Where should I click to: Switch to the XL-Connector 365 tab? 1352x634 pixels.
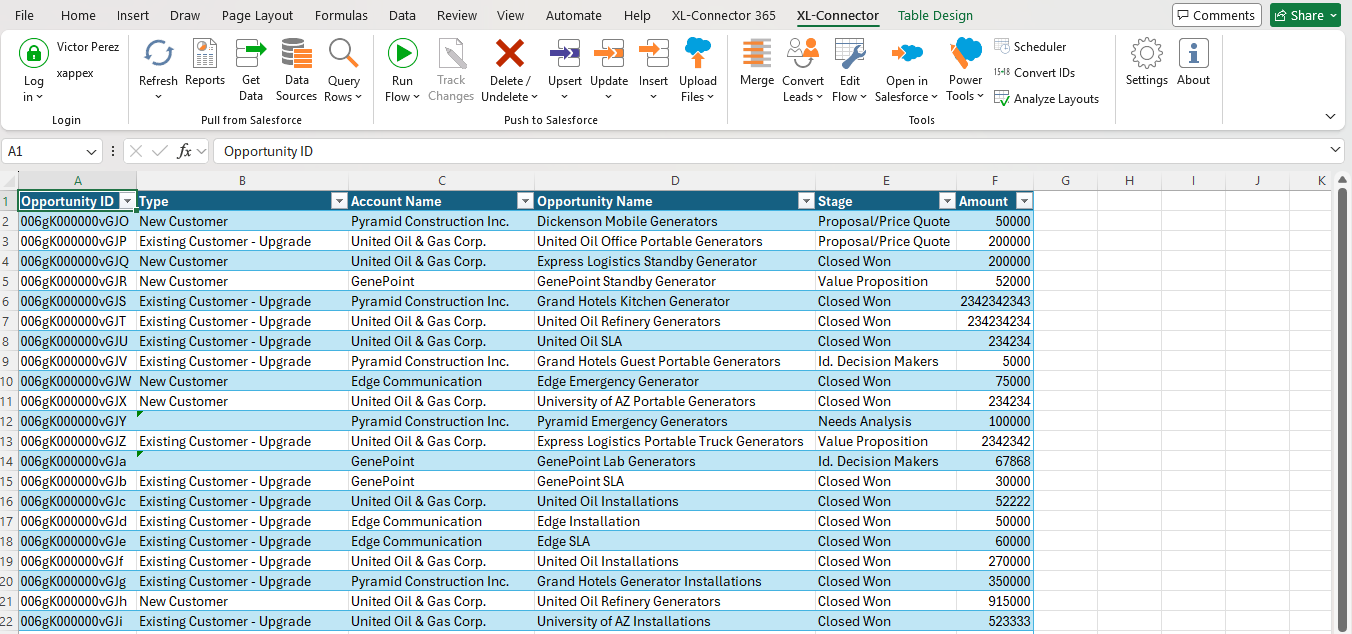point(723,15)
